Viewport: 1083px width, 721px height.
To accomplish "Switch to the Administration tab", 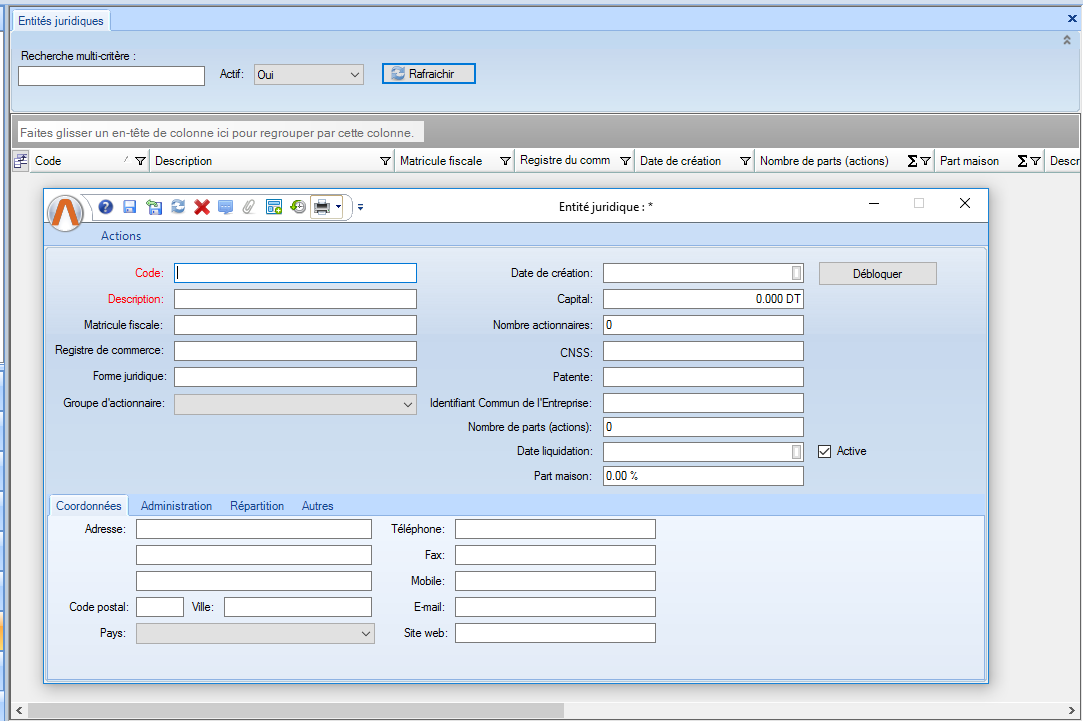I will coord(176,506).
